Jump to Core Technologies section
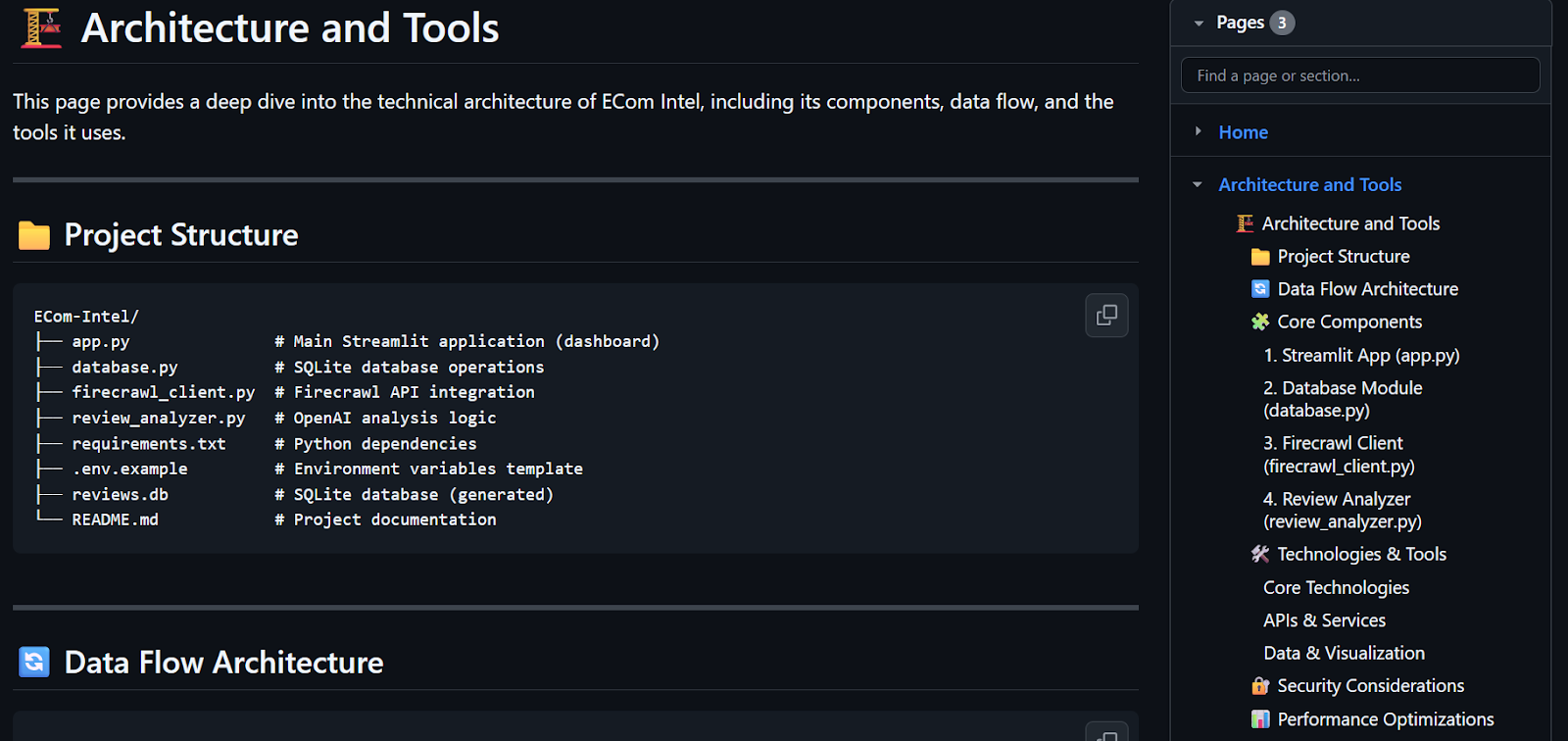Viewport: 1568px width, 741px height. pyautogui.click(x=1336, y=587)
